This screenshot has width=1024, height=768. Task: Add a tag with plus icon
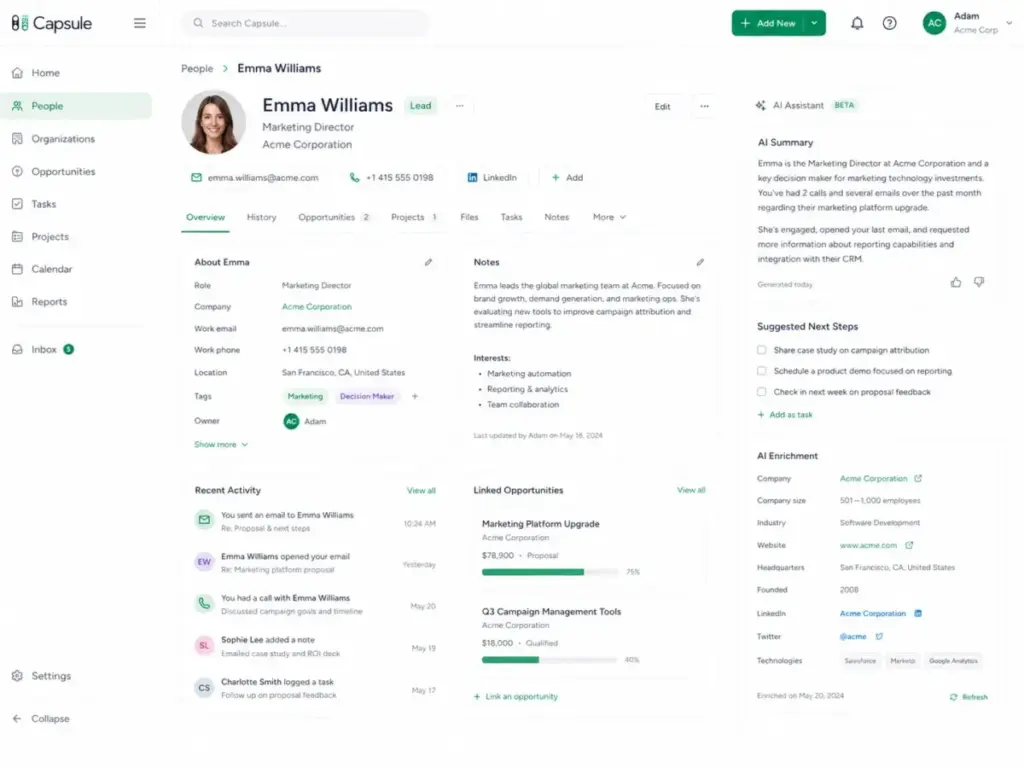(x=415, y=396)
